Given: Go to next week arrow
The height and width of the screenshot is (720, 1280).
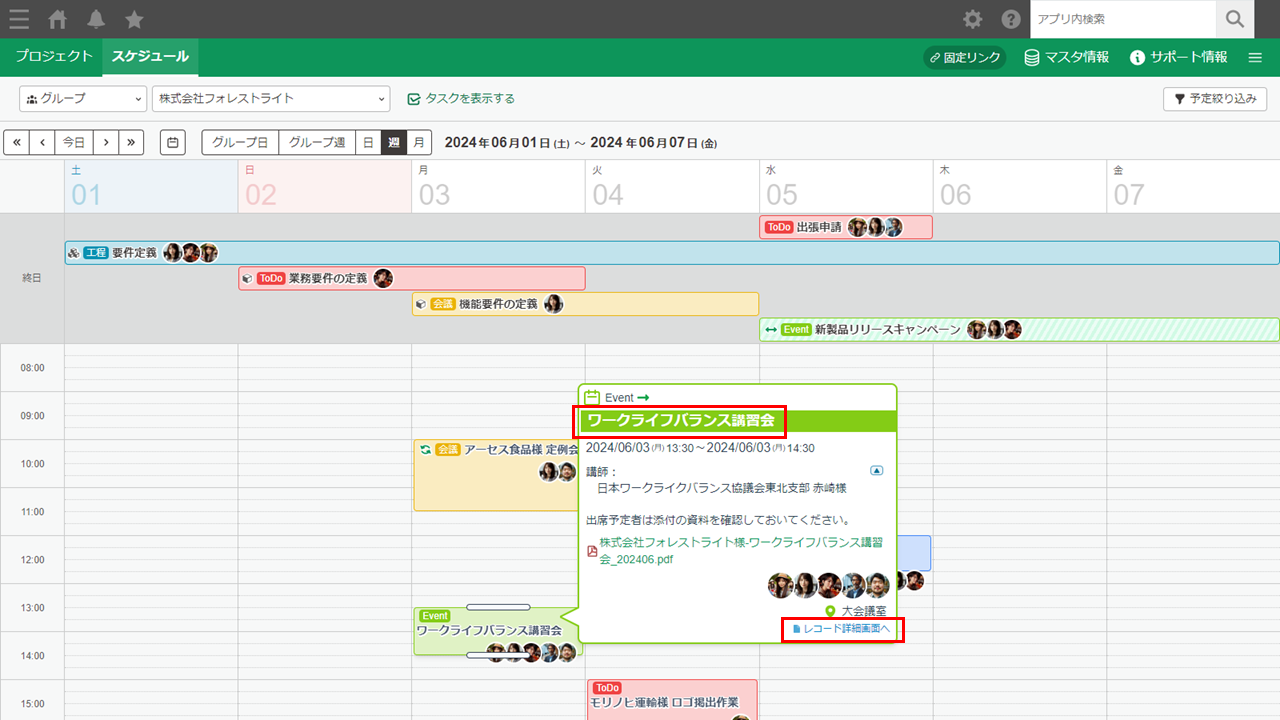Looking at the screenshot, I should coord(106,142).
